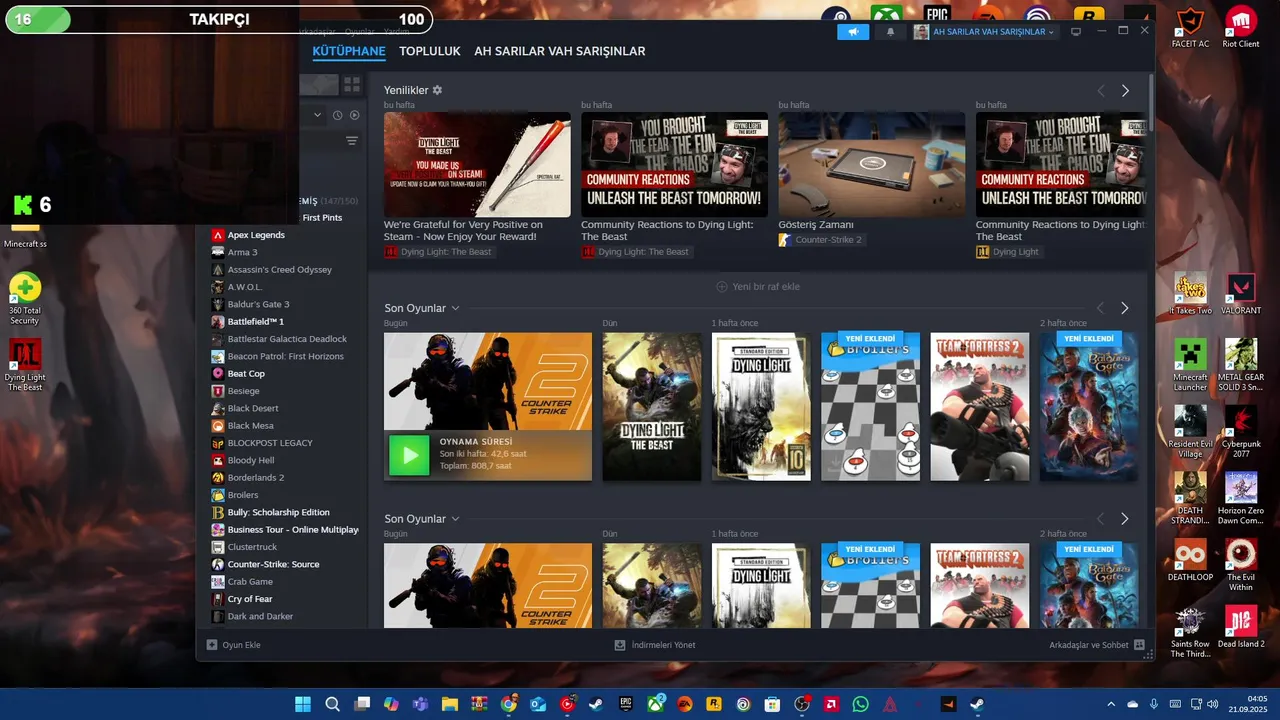Open AH SARILAR VAH SARIŞINLAR profile tab

pyautogui.click(x=560, y=51)
